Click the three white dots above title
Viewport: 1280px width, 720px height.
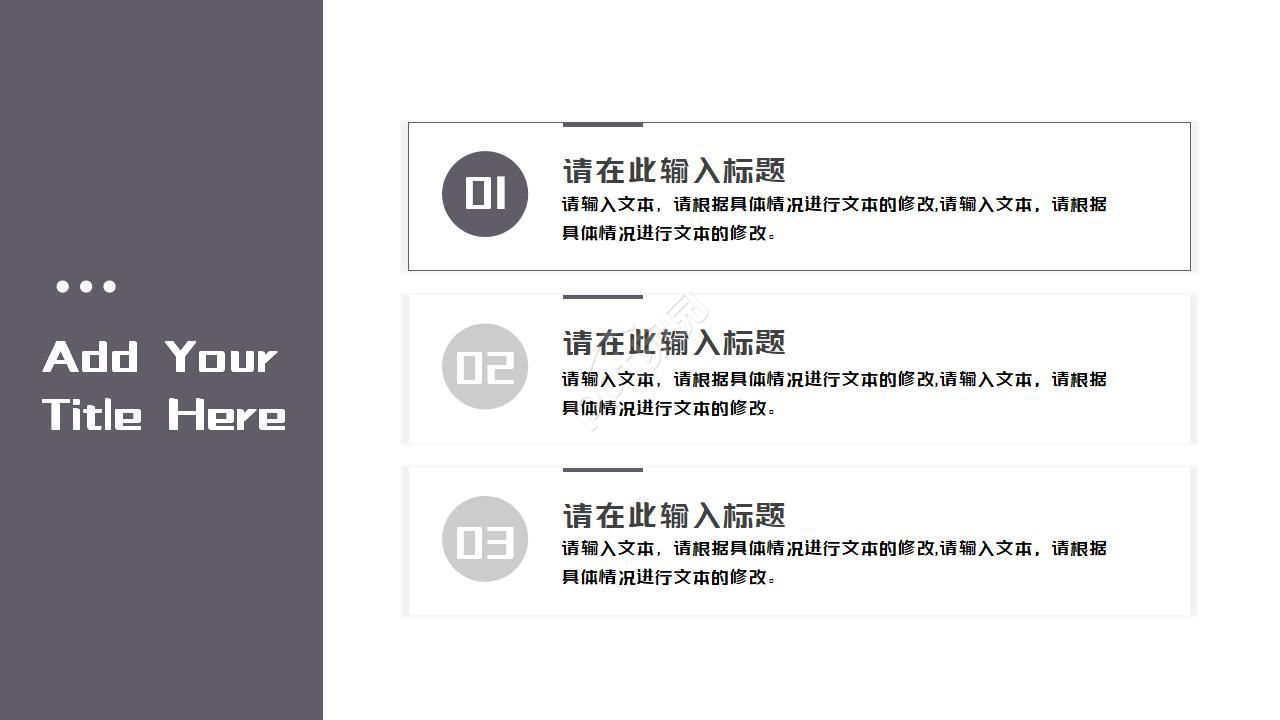point(86,287)
